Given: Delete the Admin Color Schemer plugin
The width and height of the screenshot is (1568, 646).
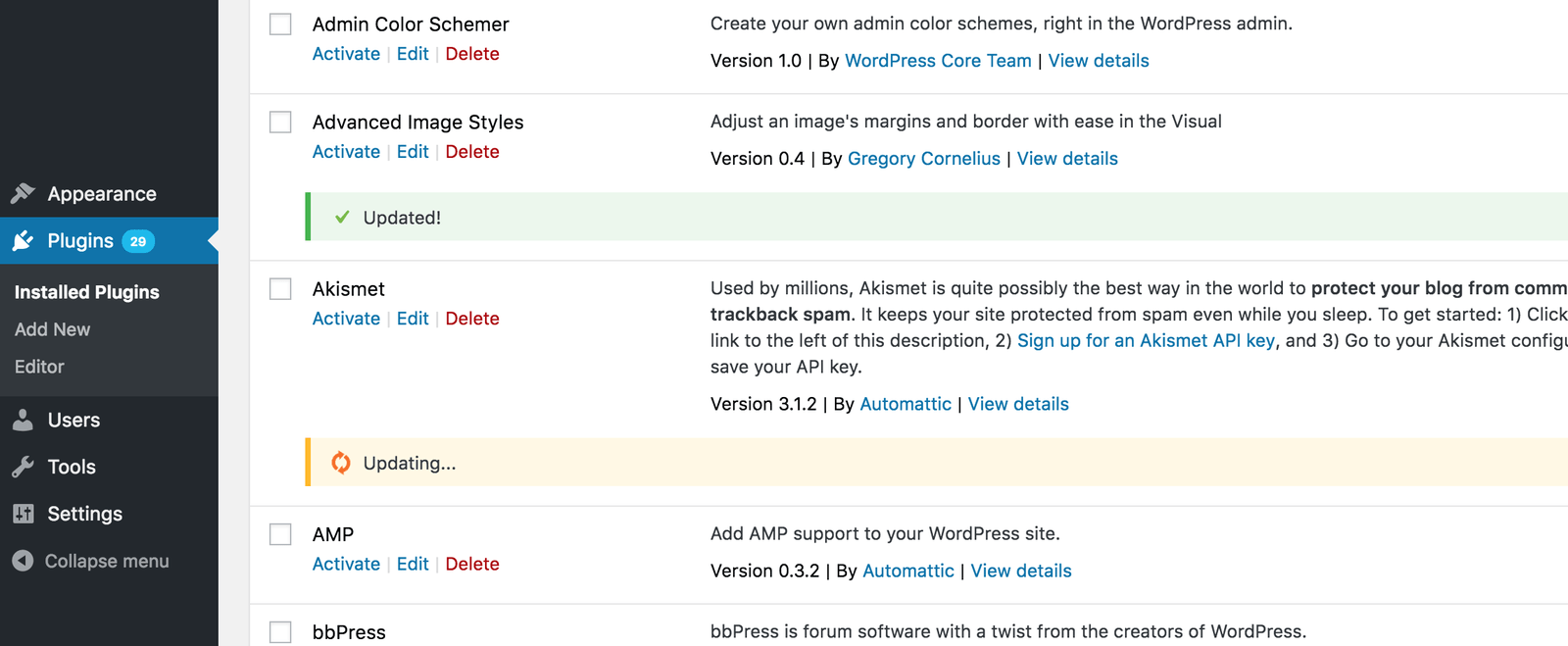Looking at the screenshot, I should [472, 54].
